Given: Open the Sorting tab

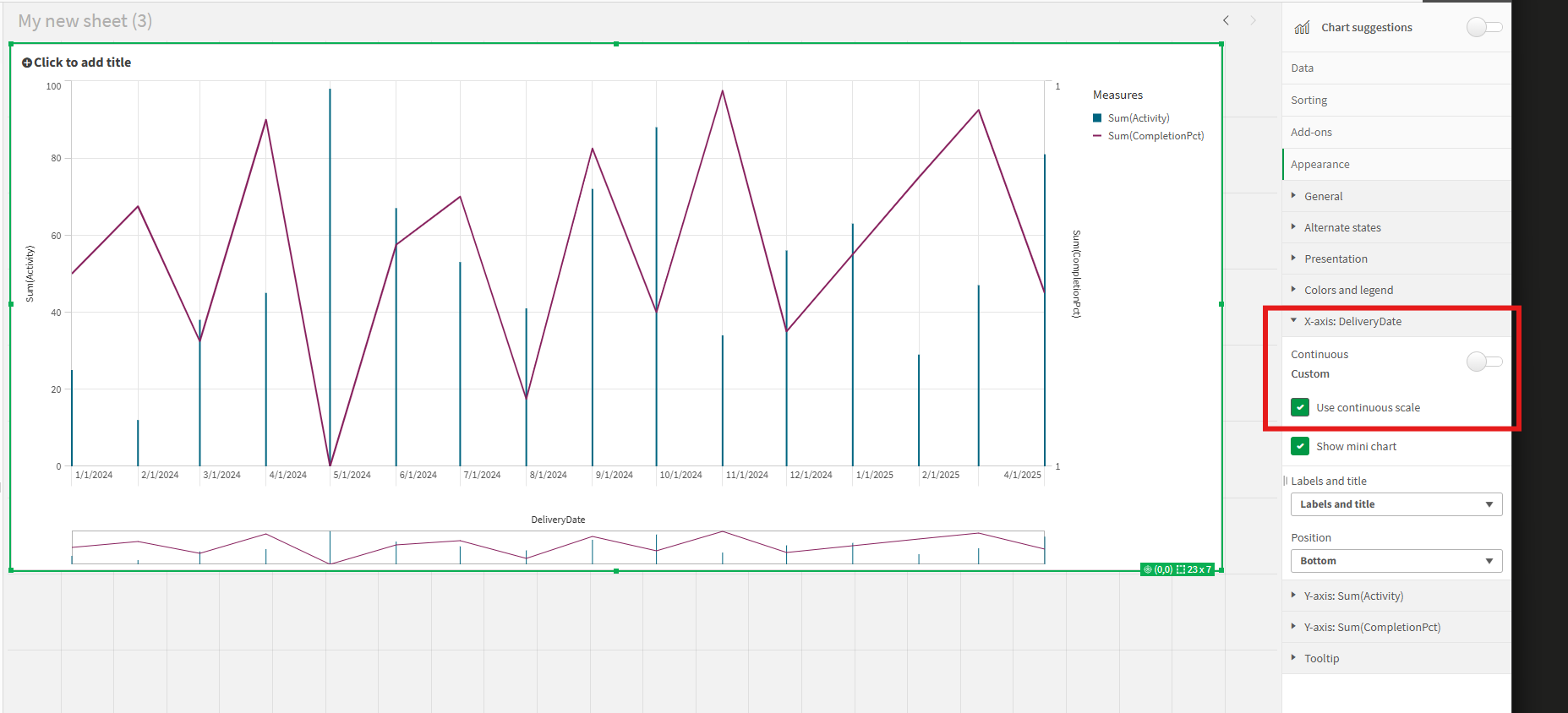Looking at the screenshot, I should [1396, 101].
